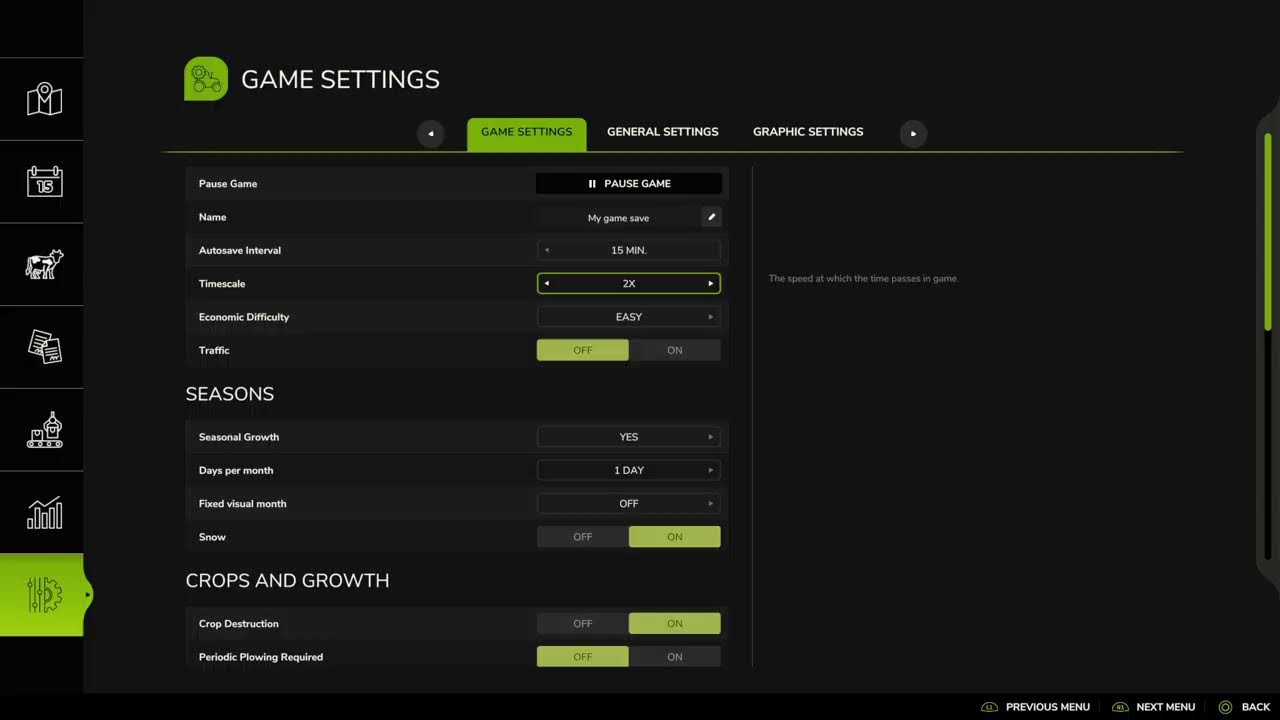Set Crop Destruction to ON
Image resolution: width=1280 pixels, height=720 pixels.
(675, 624)
